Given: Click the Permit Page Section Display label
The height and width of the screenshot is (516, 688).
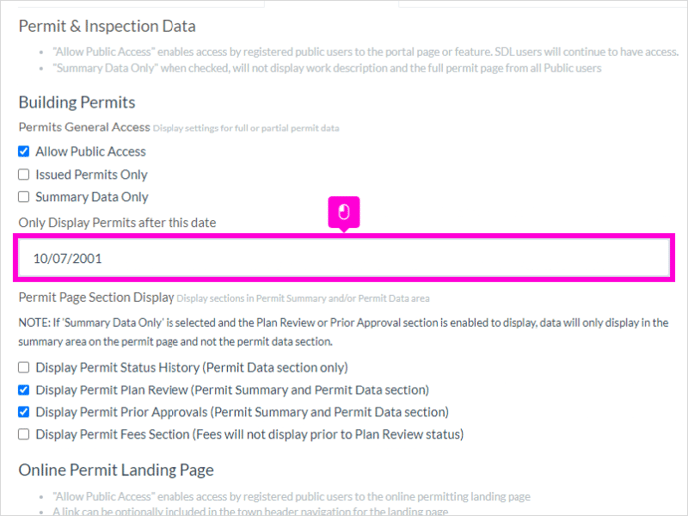Looking at the screenshot, I should [x=96, y=297].
